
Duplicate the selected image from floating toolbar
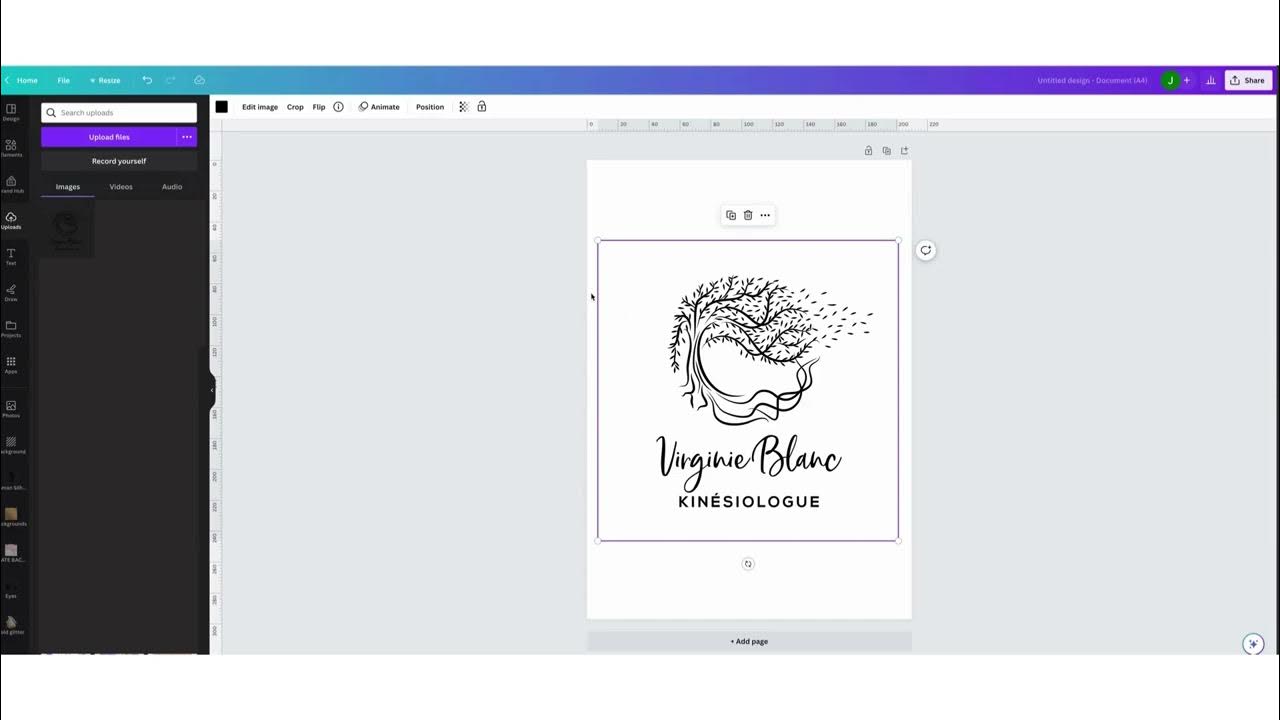point(731,215)
